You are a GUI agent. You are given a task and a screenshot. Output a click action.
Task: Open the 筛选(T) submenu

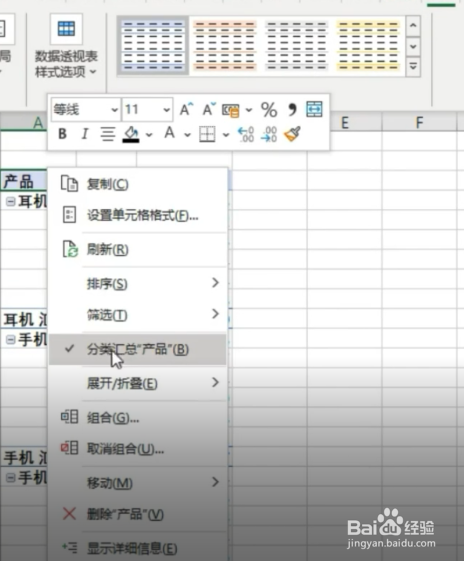(138, 315)
